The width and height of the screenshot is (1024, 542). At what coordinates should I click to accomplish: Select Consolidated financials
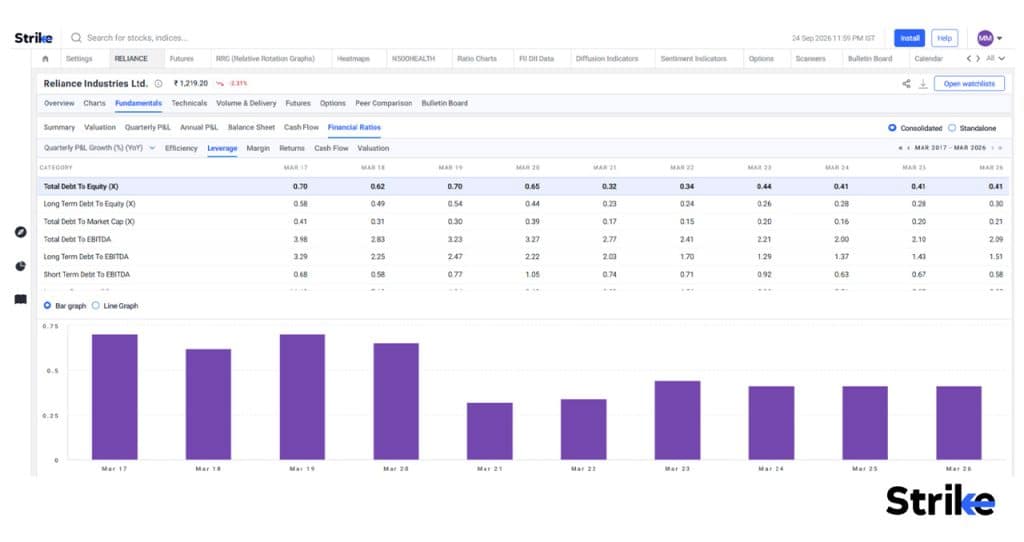click(914, 128)
